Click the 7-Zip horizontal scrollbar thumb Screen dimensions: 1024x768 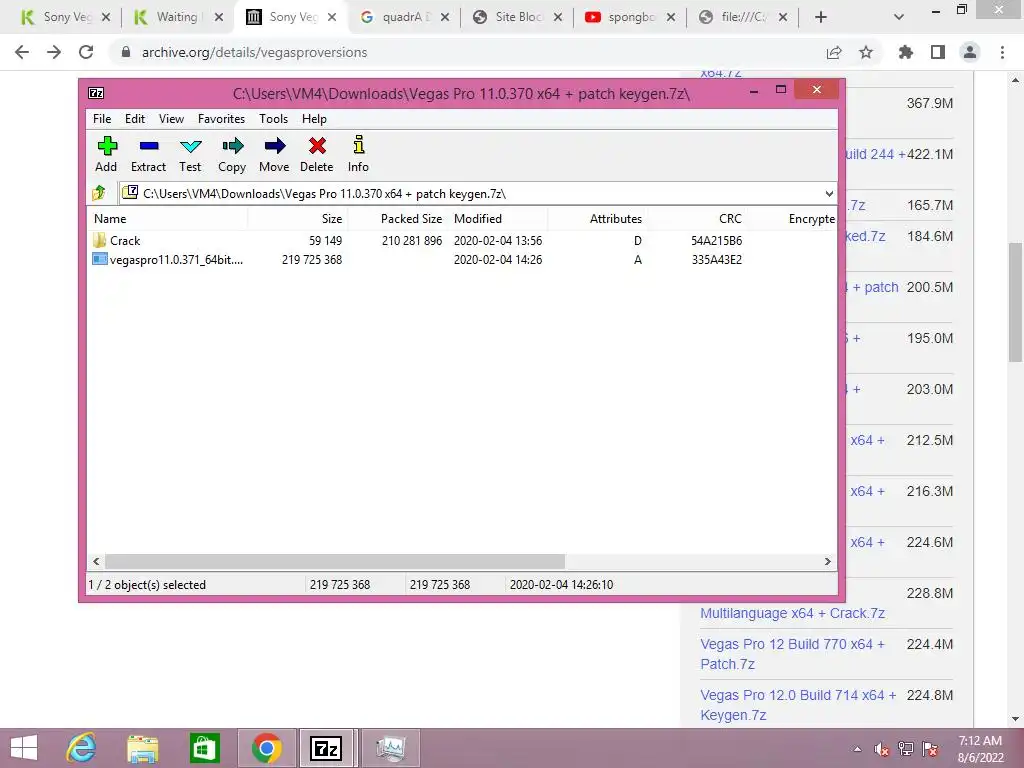pos(335,561)
